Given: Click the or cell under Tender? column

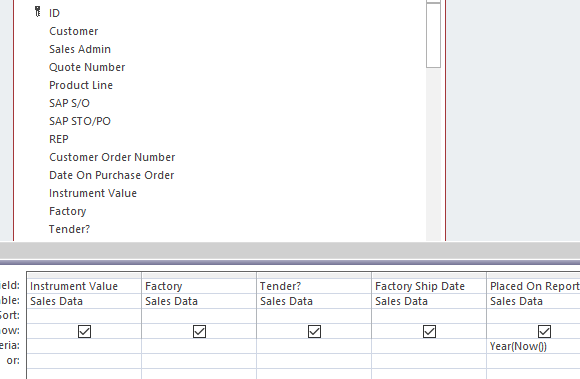Looking at the screenshot, I should (x=314, y=361).
